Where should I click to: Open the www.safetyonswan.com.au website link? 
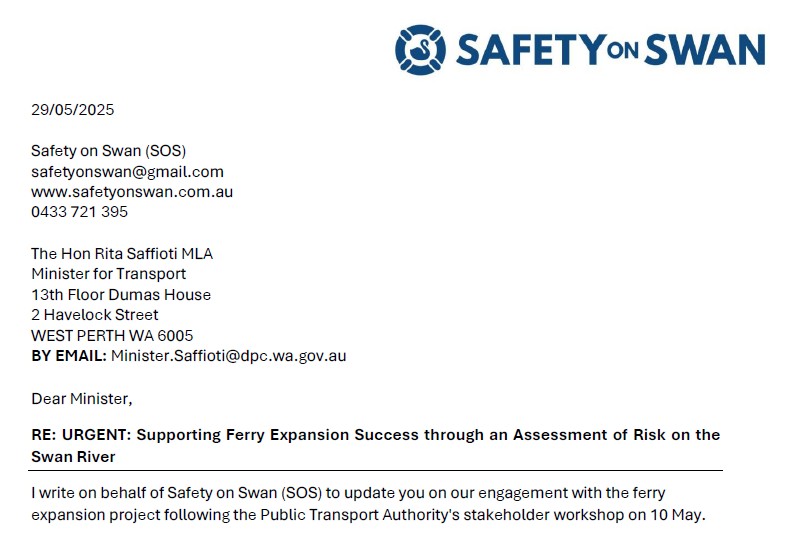132,191
